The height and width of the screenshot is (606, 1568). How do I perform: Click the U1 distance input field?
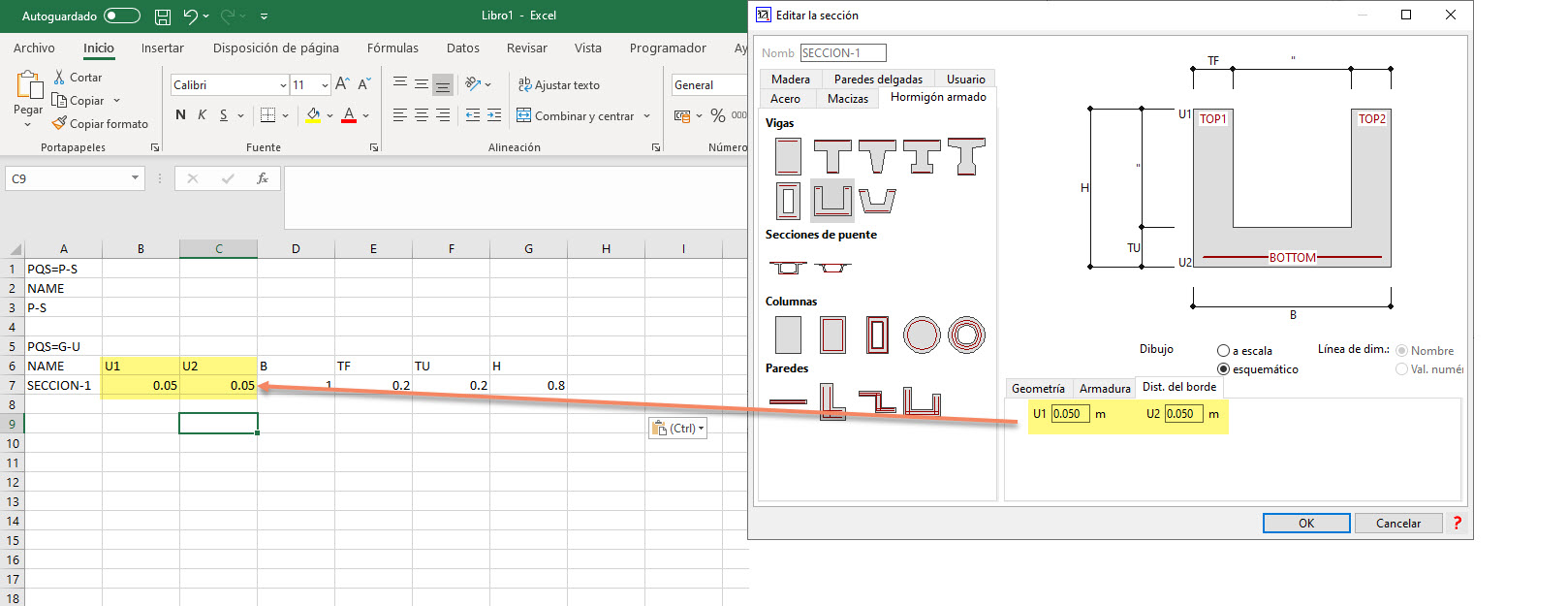coord(1070,414)
